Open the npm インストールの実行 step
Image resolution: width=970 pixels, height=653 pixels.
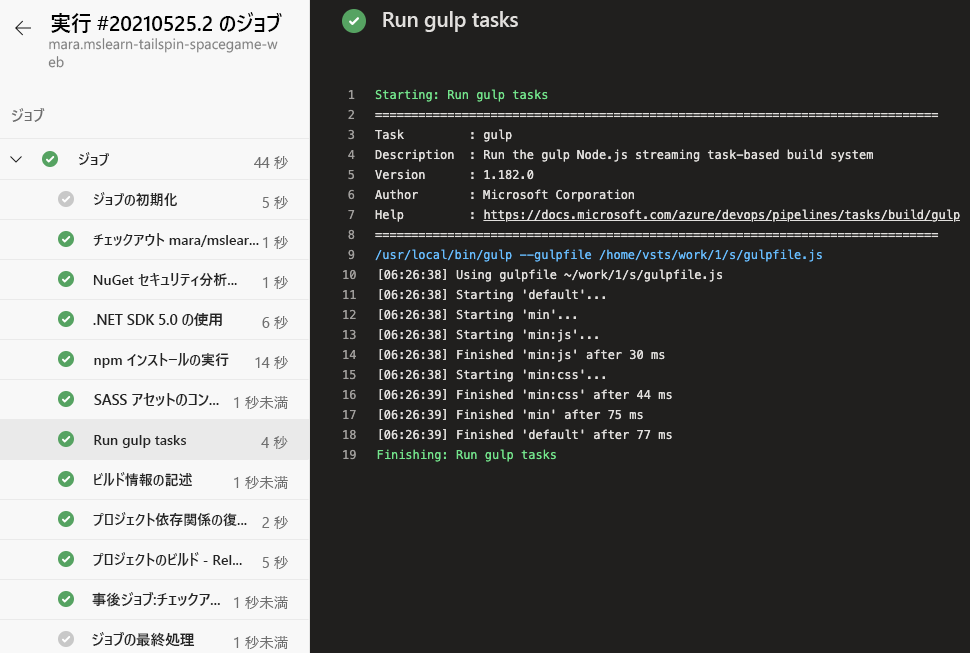tap(155, 360)
